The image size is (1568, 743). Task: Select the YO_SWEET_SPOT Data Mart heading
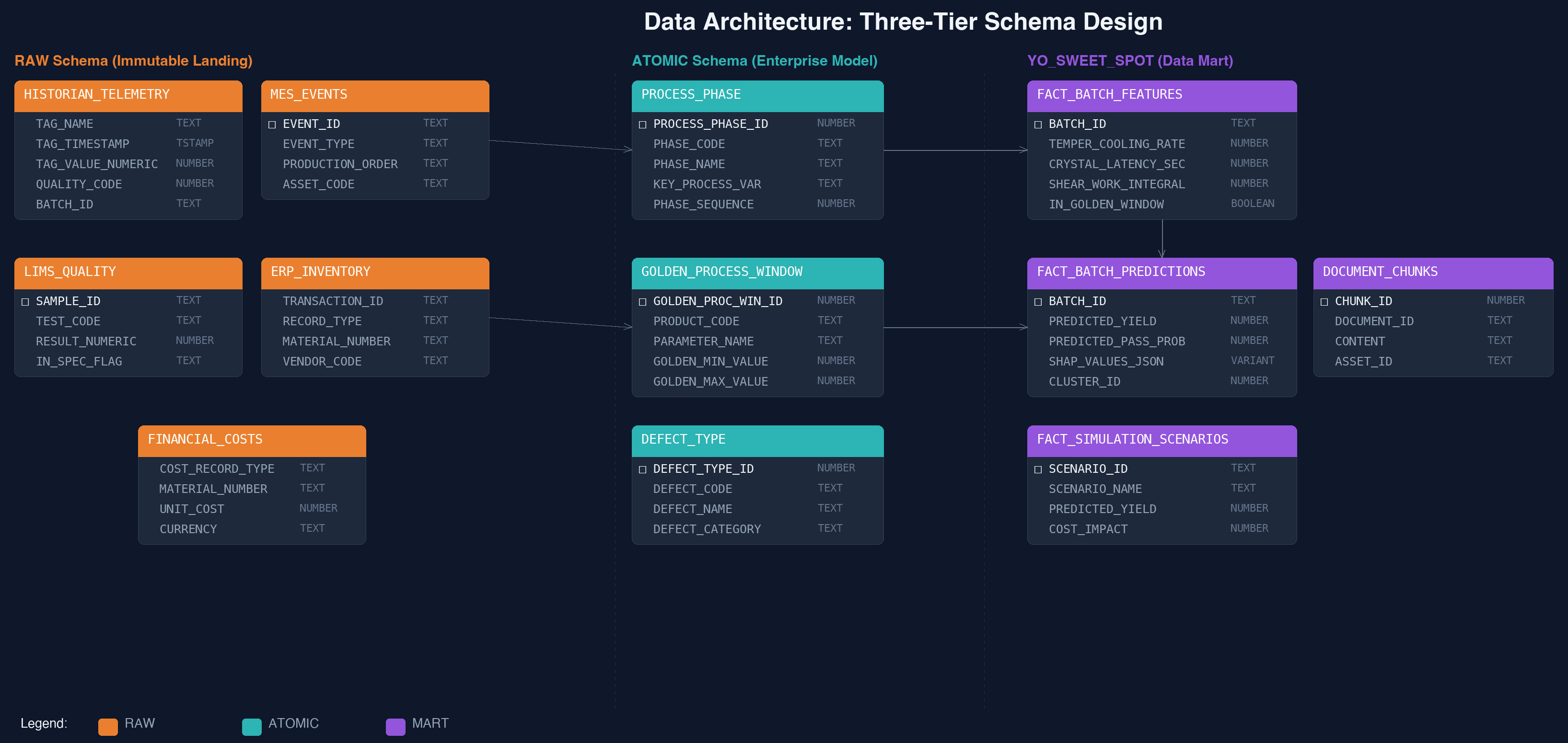[1130, 60]
